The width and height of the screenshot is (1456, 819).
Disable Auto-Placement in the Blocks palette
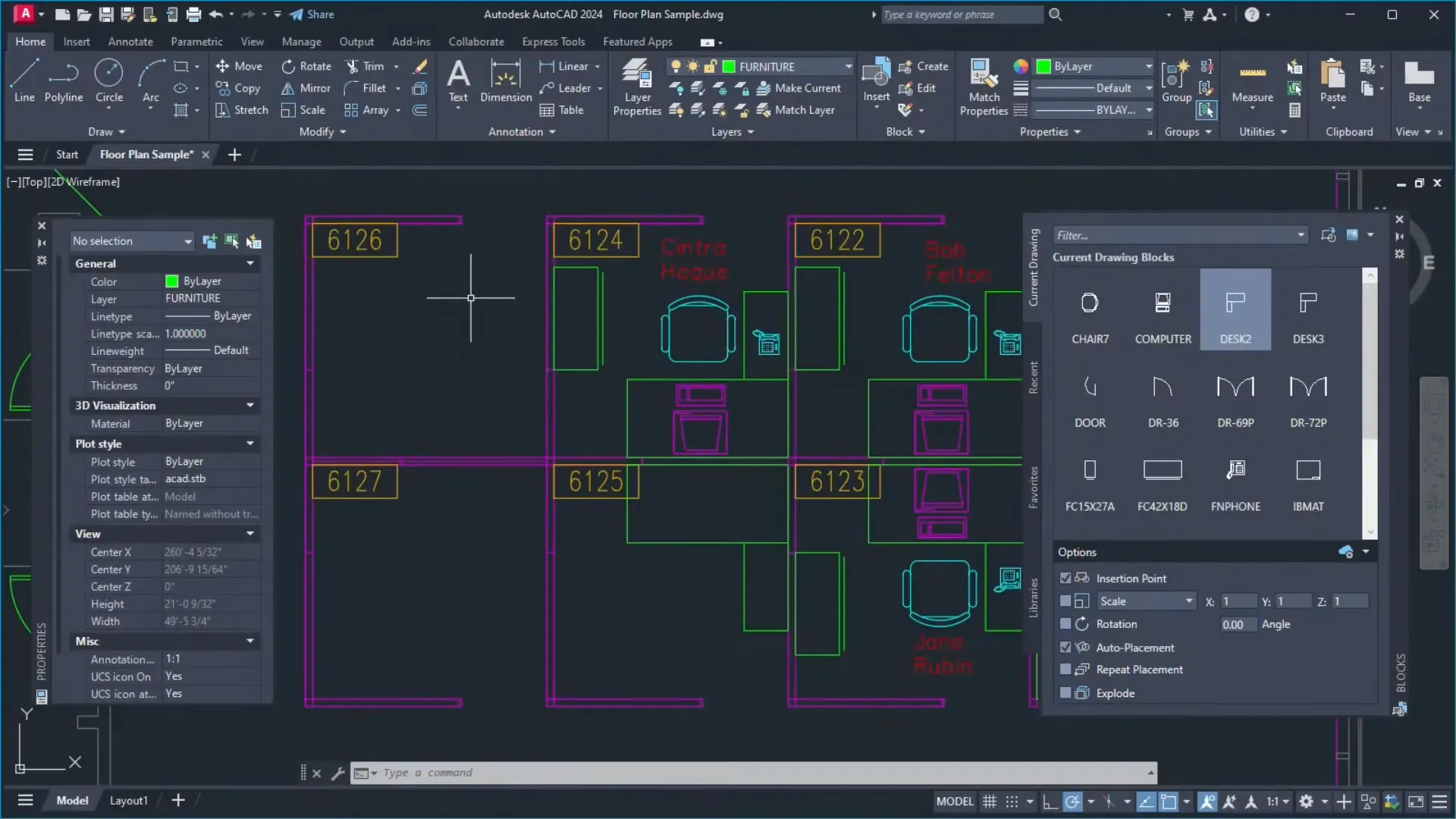pos(1065,647)
